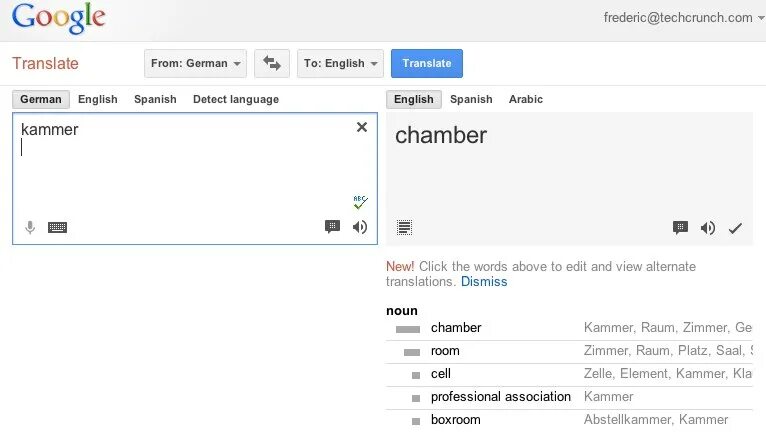Click frequency bar next to chamber
Screen dimensions: 766x444
[x=408, y=329]
